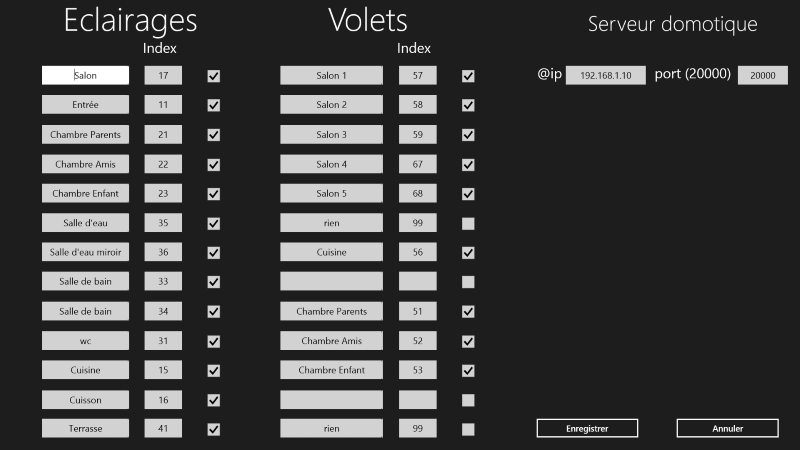Edit the Salle d'eau miroir name field
The image size is (800, 450).
(85, 252)
